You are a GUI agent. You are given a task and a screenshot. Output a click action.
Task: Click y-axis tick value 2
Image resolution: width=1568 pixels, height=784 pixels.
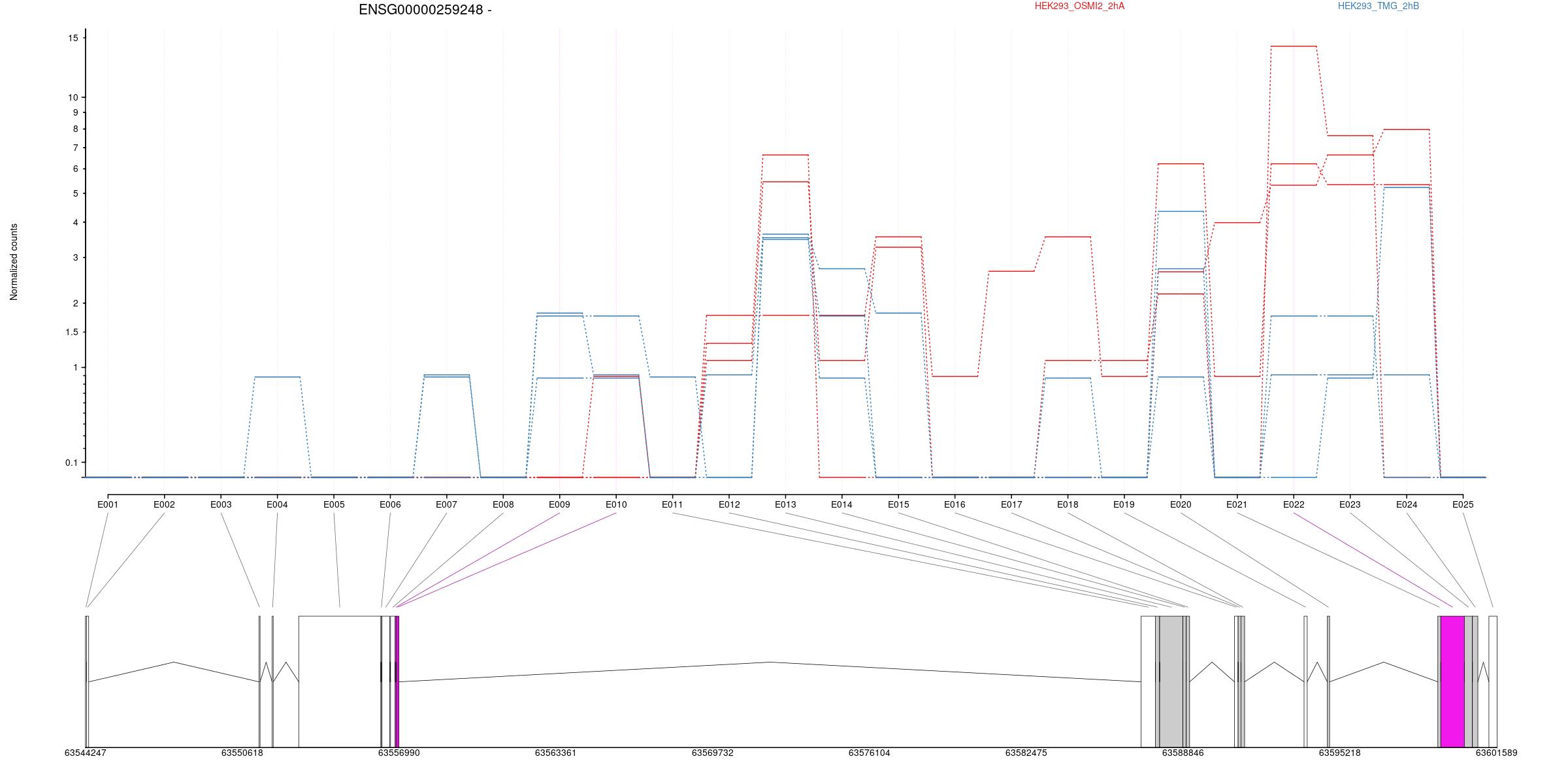pos(76,303)
